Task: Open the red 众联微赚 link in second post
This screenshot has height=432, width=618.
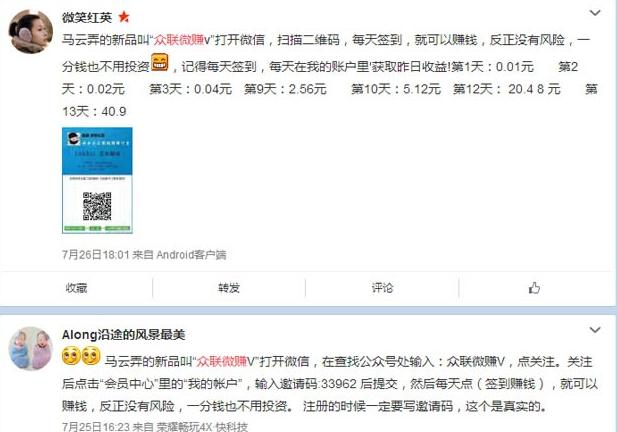Action: pos(221,361)
